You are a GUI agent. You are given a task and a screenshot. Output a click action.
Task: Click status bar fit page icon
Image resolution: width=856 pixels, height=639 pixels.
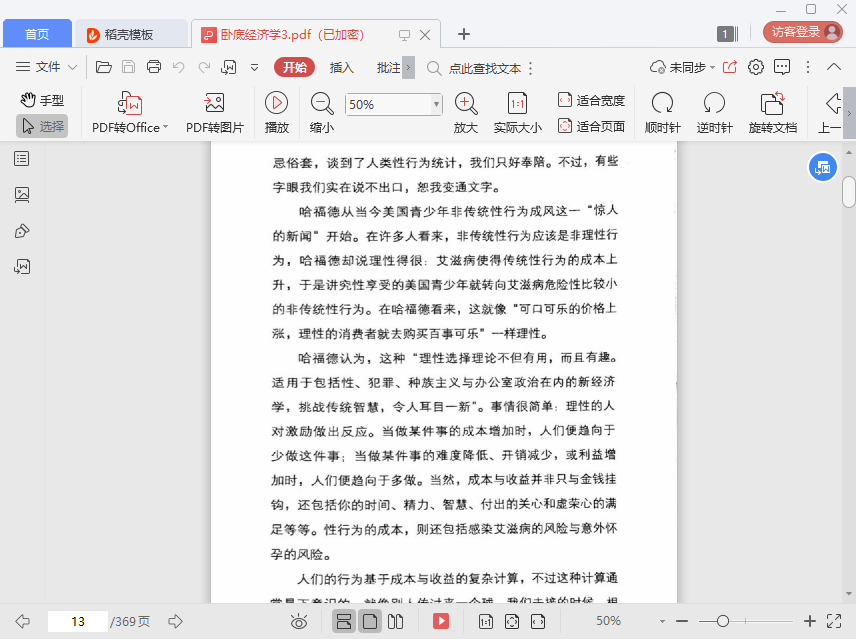[x=512, y=621]
